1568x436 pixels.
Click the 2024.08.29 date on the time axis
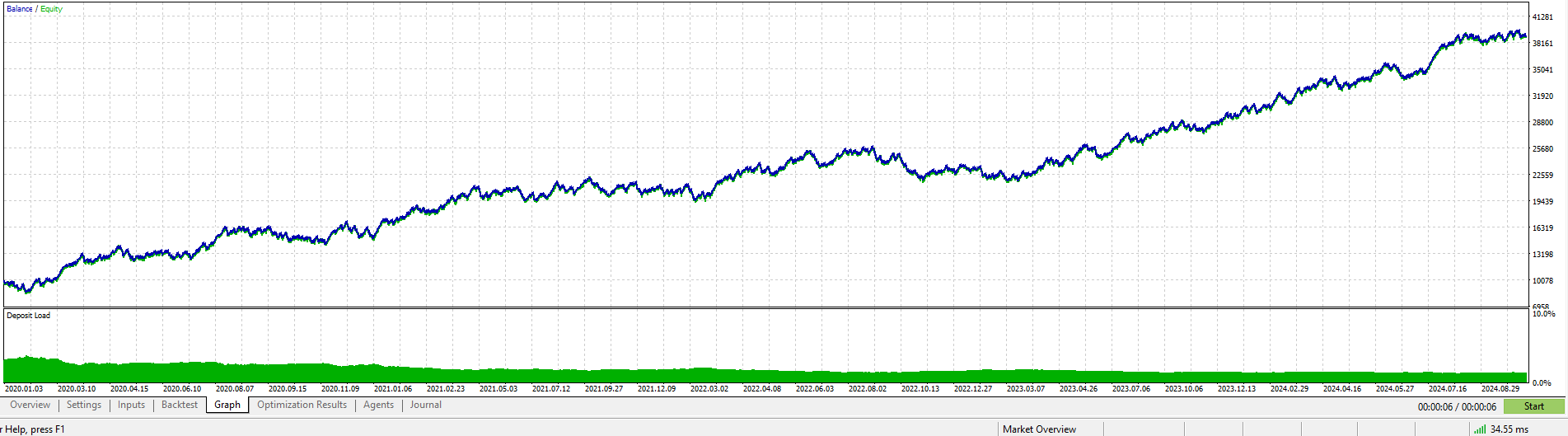[1500, 388]
